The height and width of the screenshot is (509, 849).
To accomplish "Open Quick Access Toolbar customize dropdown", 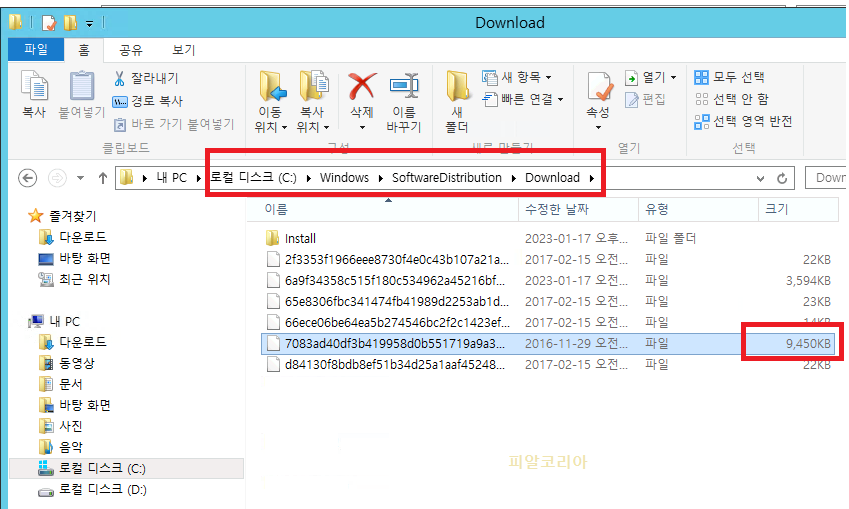I will point(89,23).
